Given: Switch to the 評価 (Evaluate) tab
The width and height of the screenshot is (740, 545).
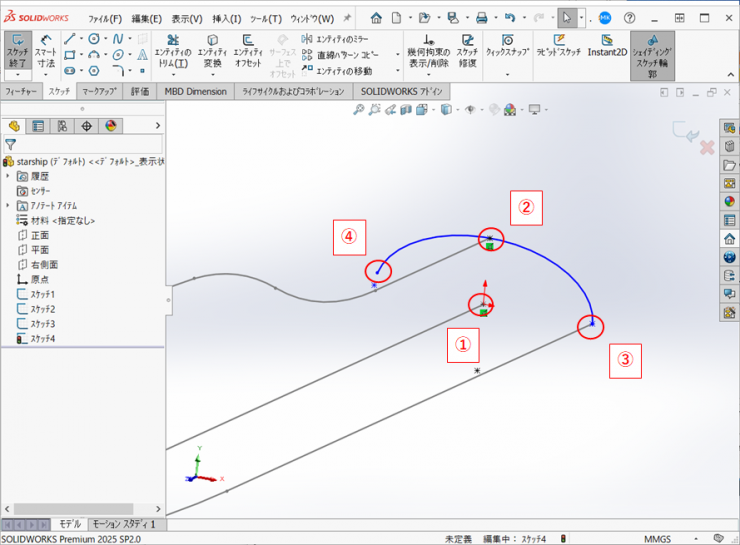Looking at the screenshot, I should pos(139,91).
